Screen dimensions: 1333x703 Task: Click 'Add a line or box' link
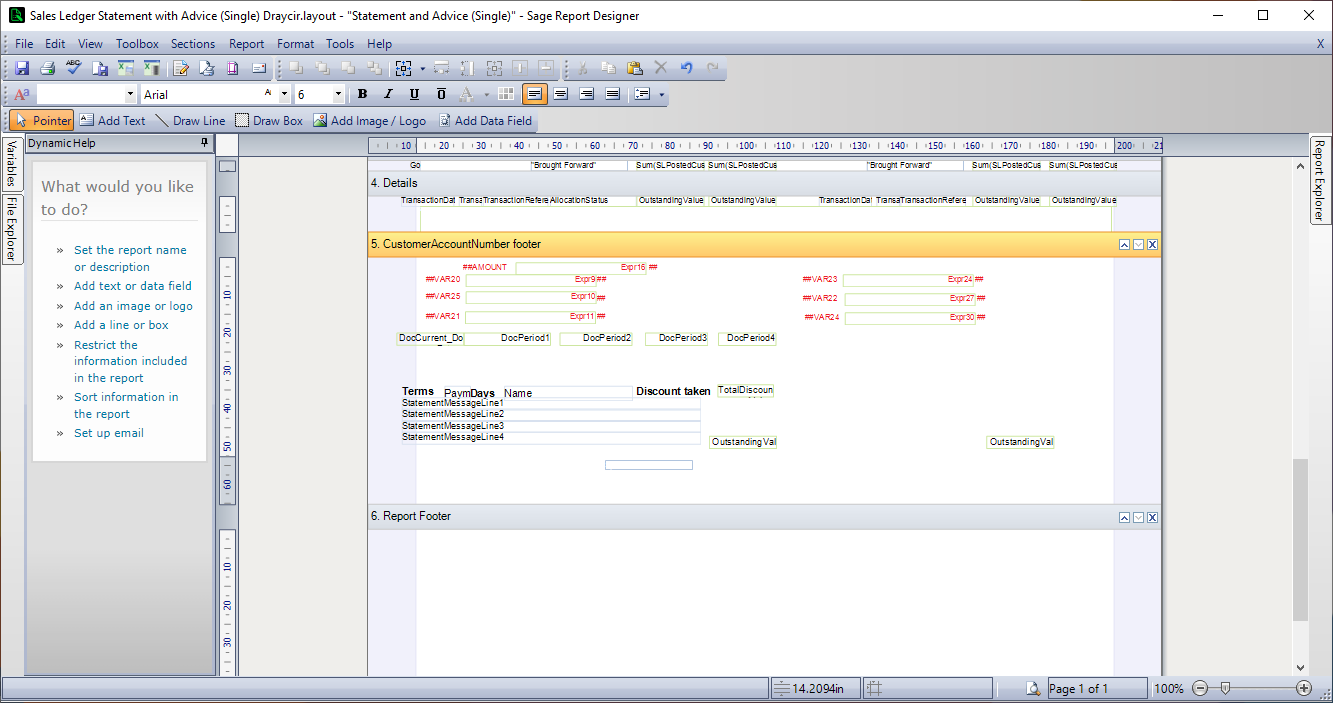coord(121,325)
